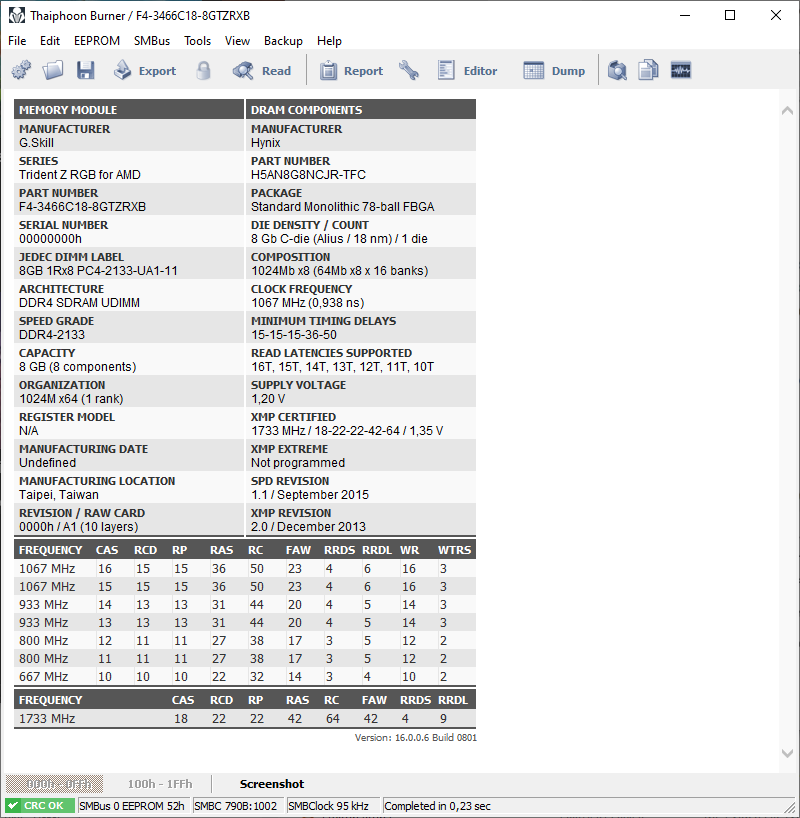Select the Screenshot tab
The image size is (800, 818).
coord(272,784)
